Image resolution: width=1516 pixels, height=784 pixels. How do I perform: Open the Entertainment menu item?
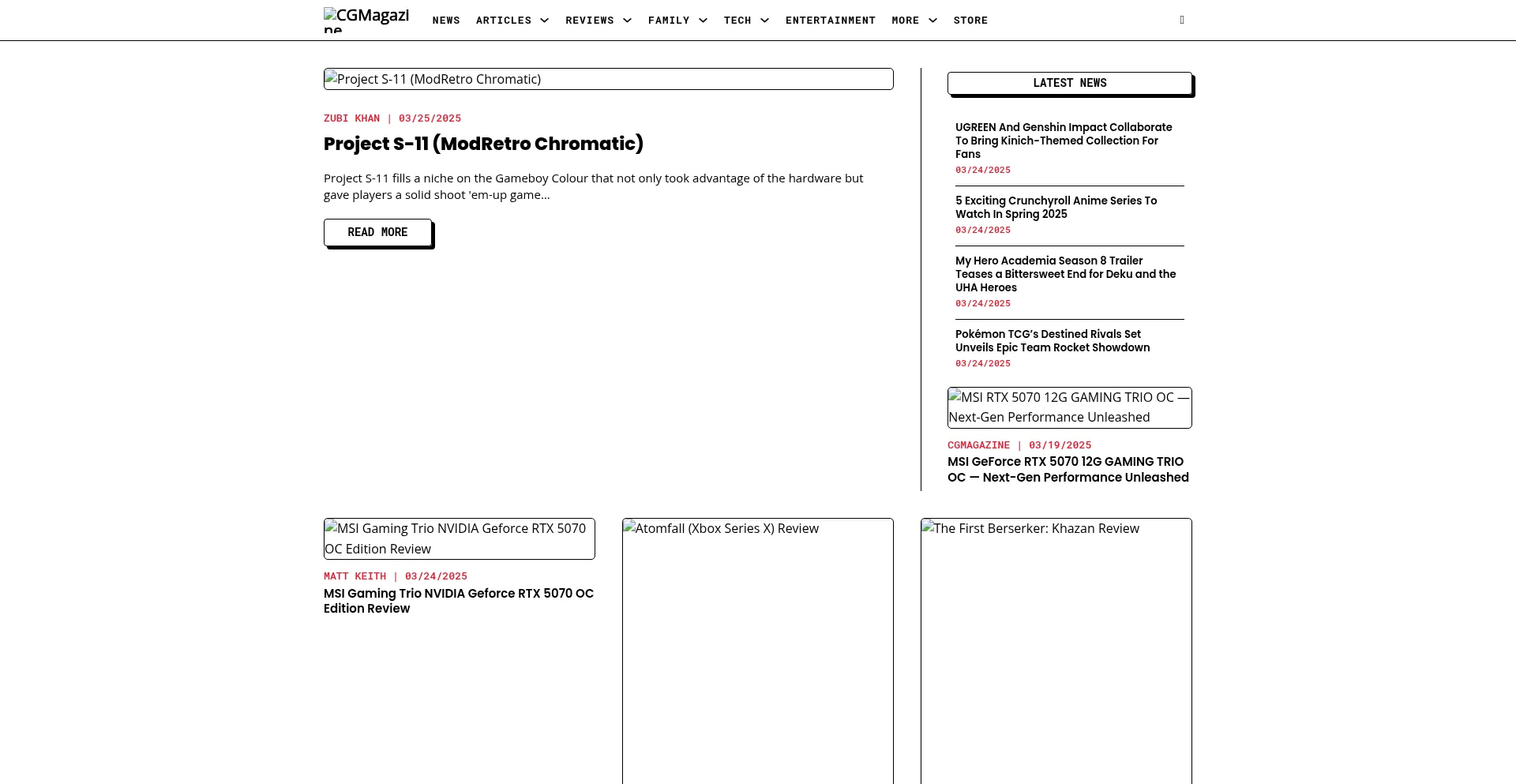point(831,21)
